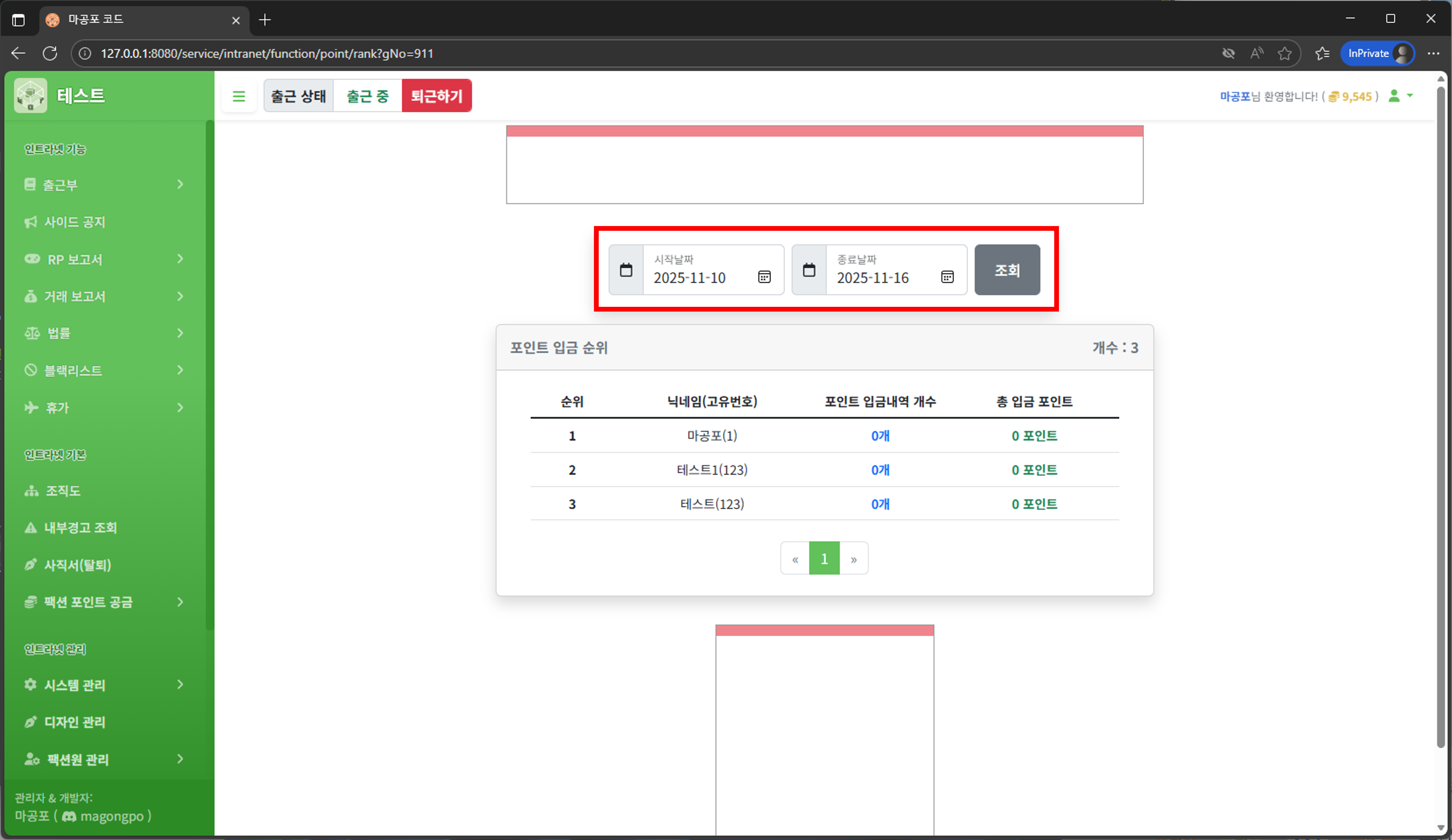Click the 조회 search button

tap(1007, 269)
